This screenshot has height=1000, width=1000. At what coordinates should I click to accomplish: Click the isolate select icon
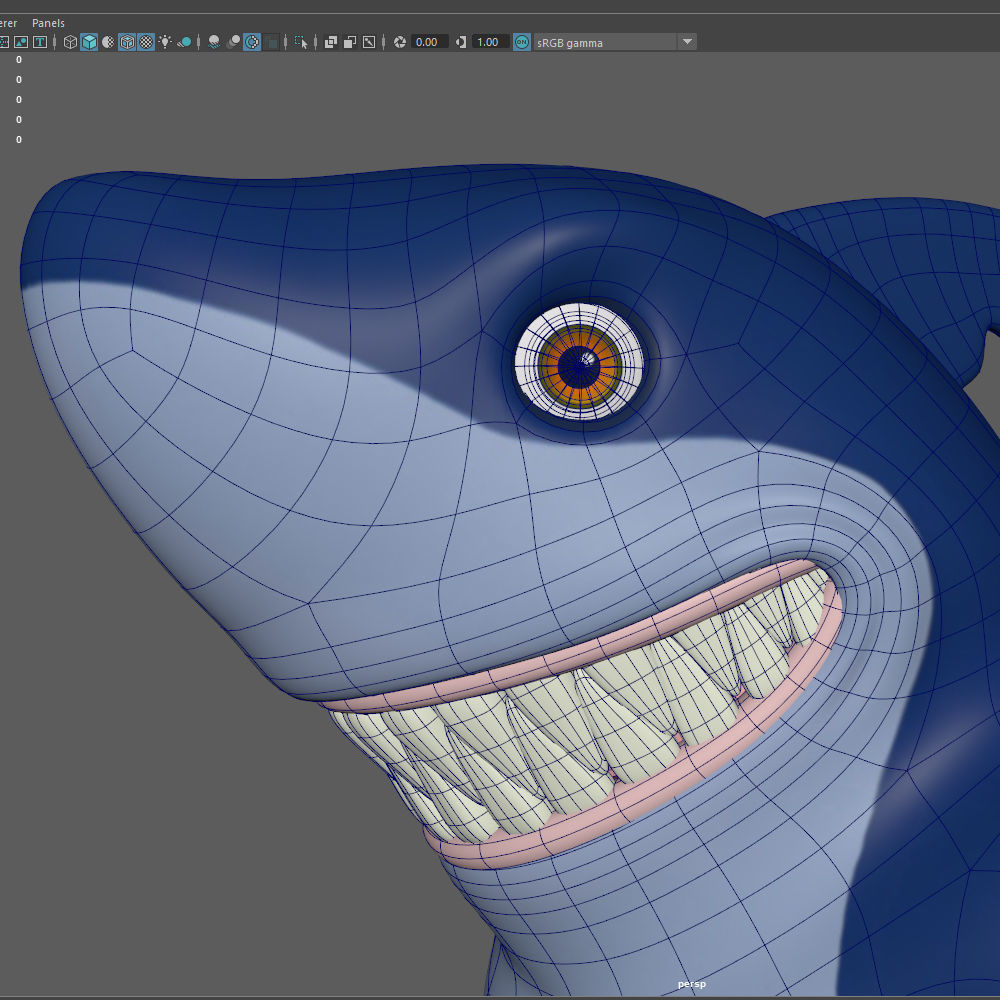[x=301, y=42]
